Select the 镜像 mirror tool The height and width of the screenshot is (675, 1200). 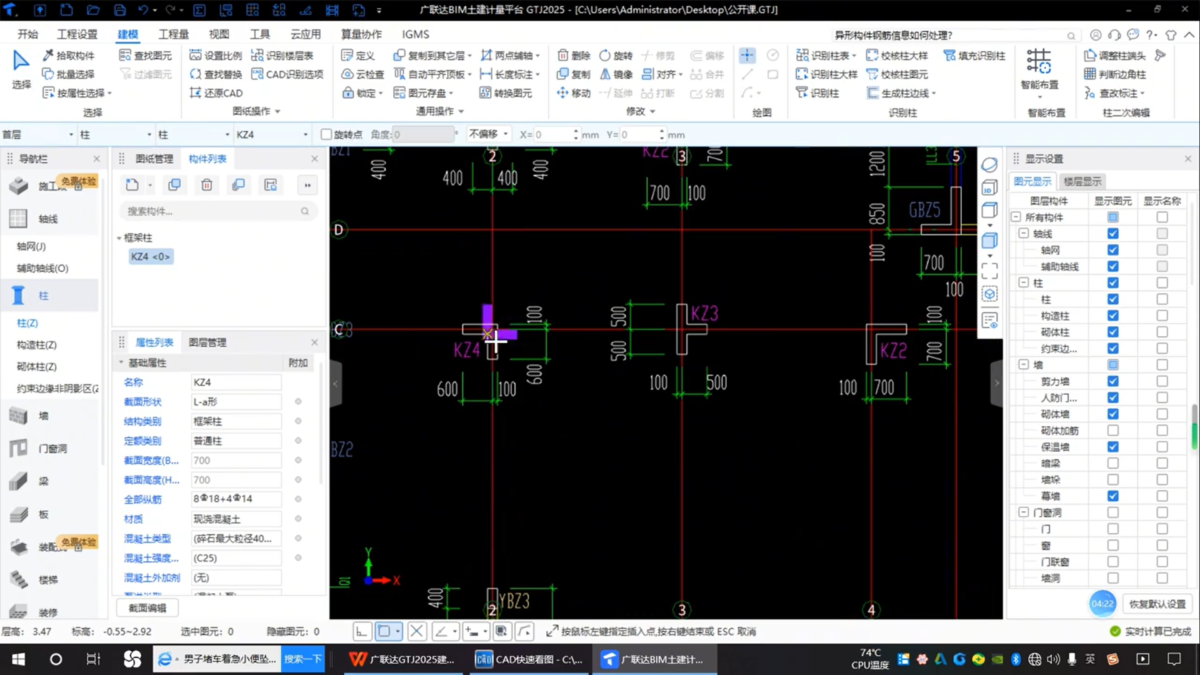pyautogui.click(x=615, y=74)
